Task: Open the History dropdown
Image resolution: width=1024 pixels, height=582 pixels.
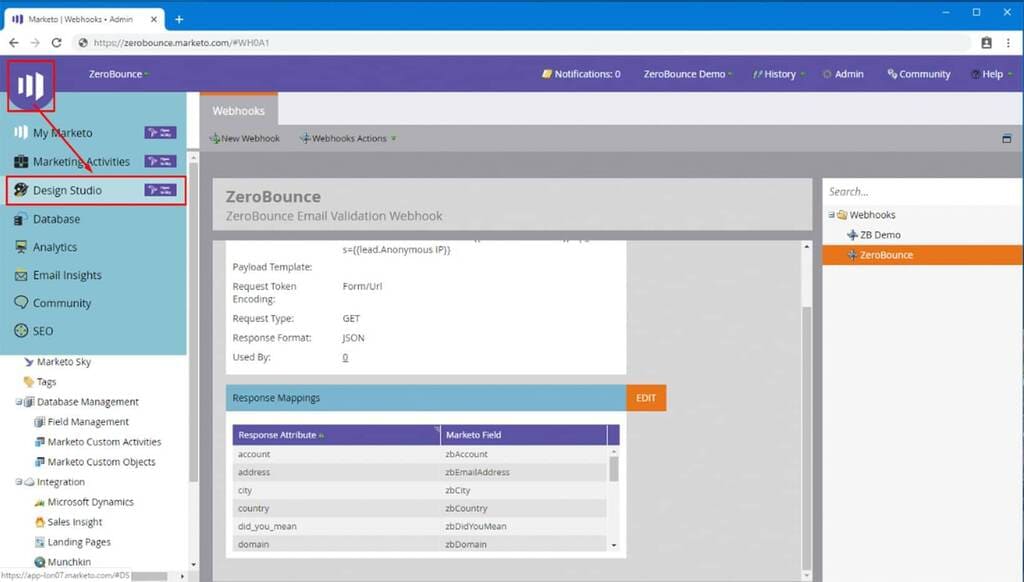Action: click(778, 74)
